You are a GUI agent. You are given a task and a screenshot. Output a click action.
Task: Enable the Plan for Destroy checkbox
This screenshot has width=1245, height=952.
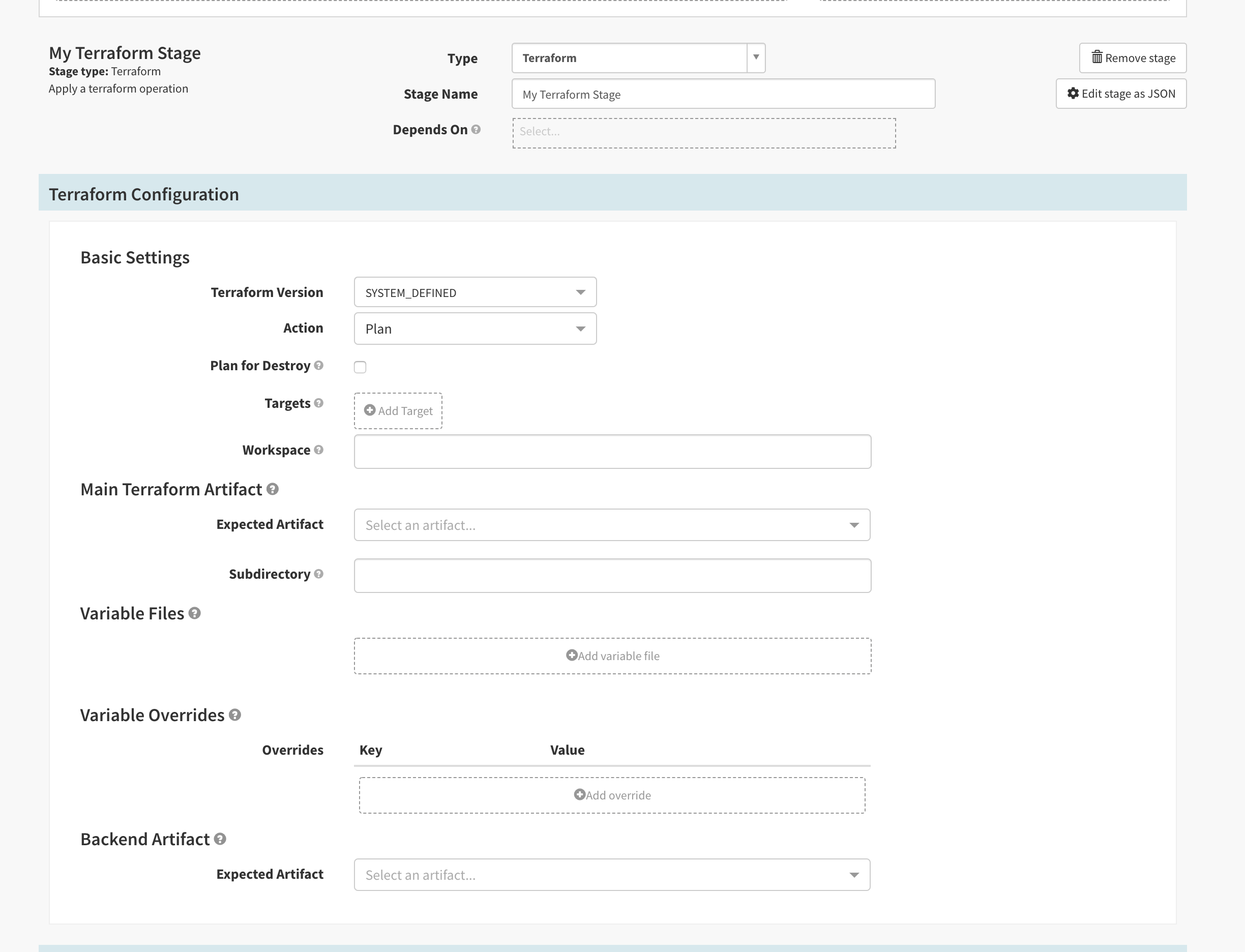[x=361, y=367]
